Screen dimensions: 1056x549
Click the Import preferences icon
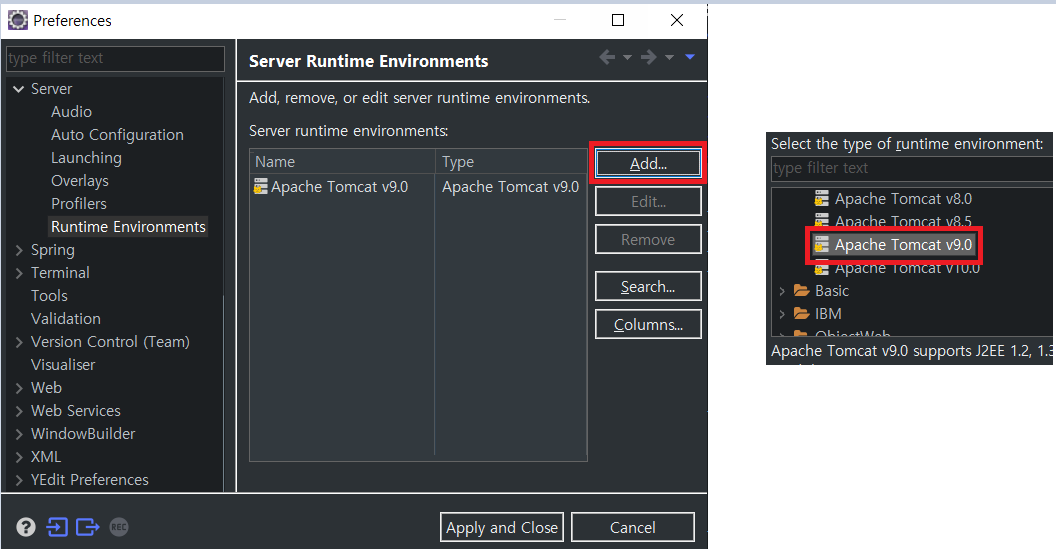click(57, 527)
